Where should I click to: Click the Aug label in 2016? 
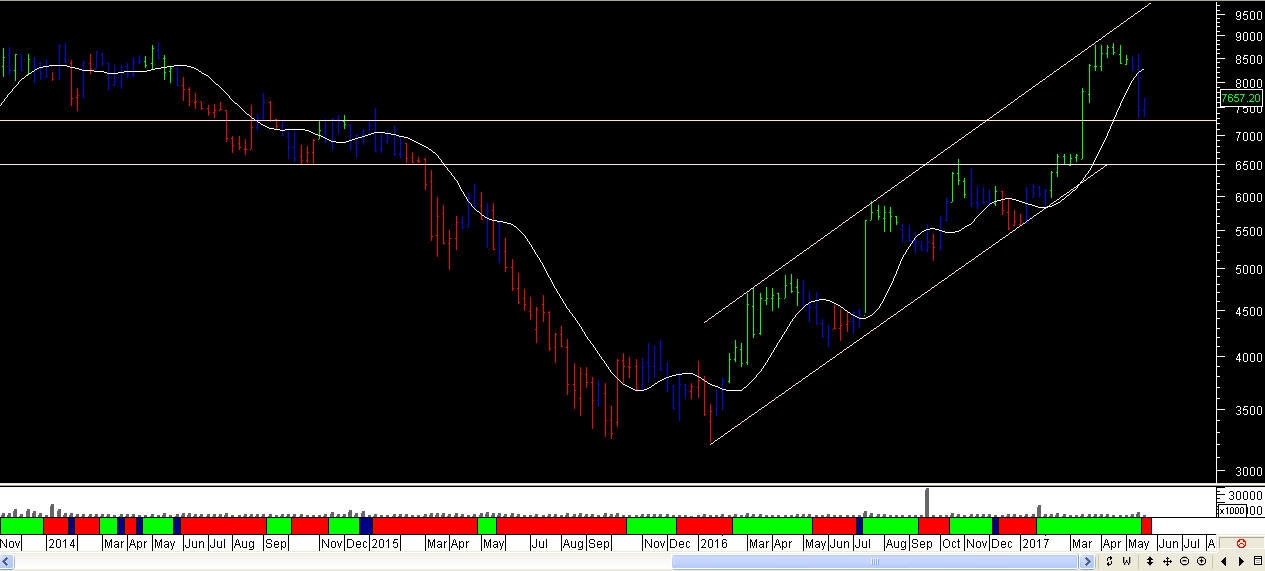[x=895, y=544]
